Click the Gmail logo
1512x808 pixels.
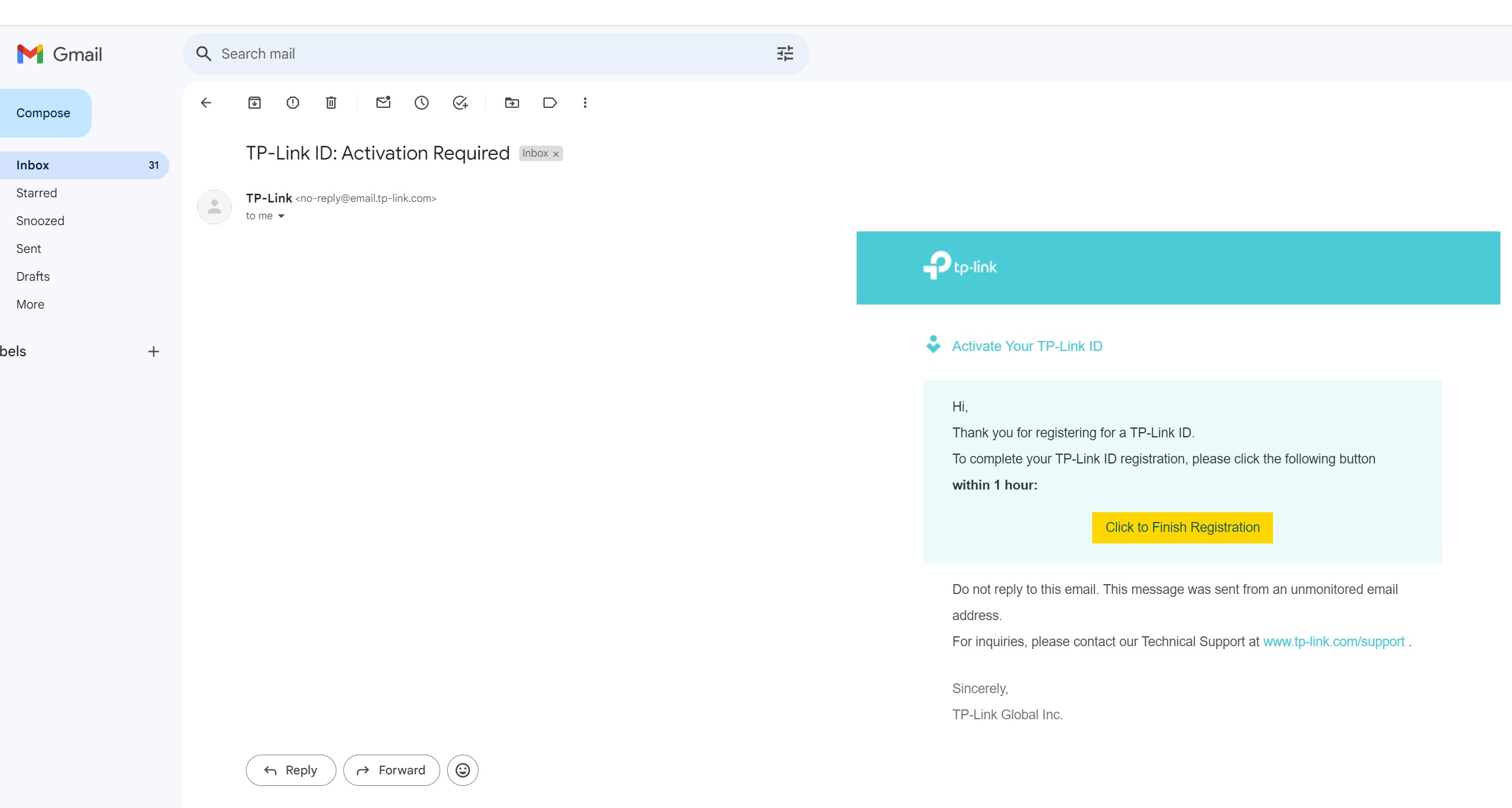point(59,54)
